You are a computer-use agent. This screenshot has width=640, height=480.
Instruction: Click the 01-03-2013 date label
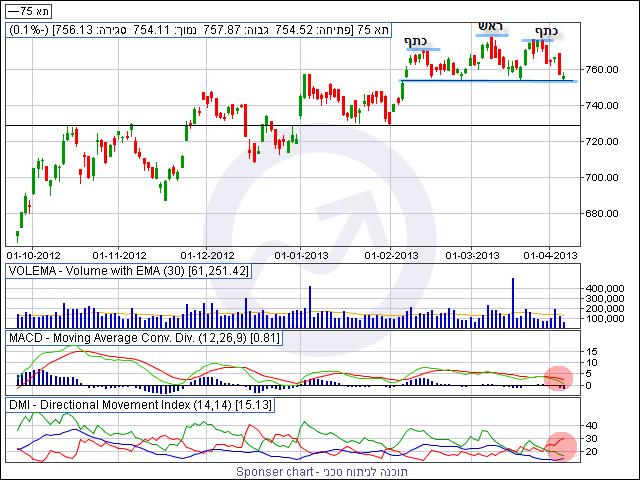tap(472, 256)
